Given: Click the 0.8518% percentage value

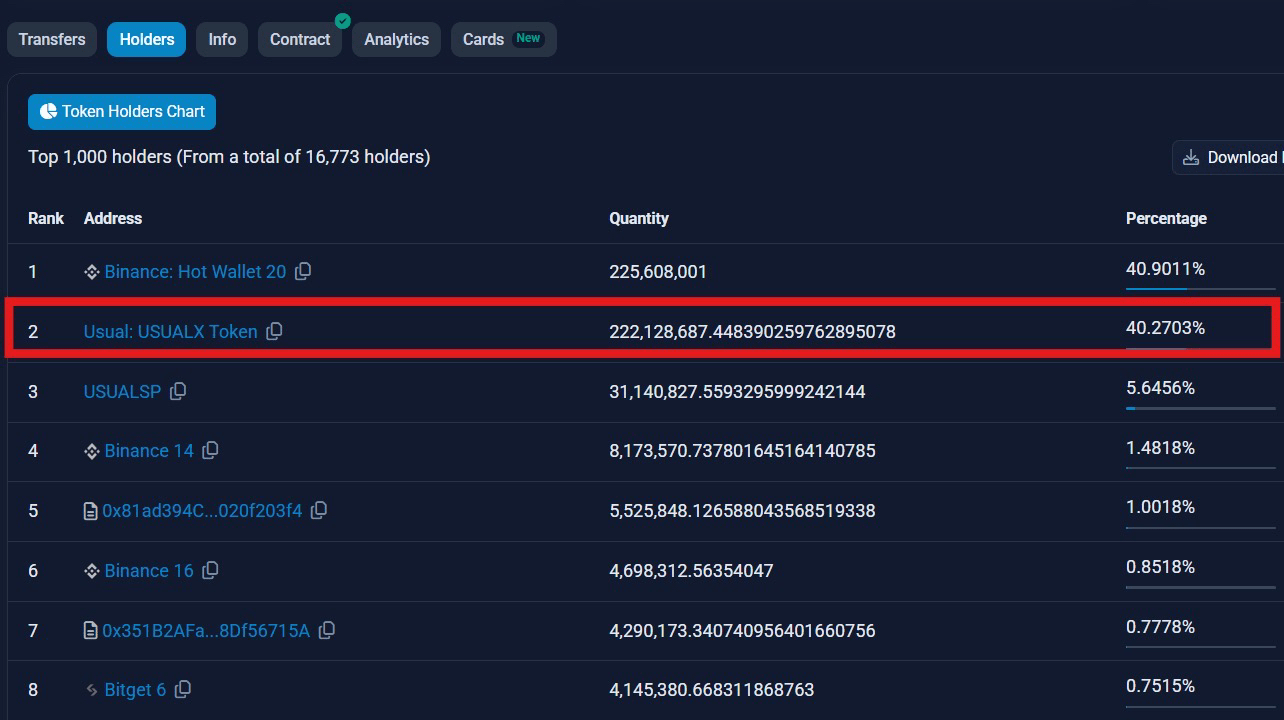Looking at the screenshot, I should click(x=1160, y=567).
